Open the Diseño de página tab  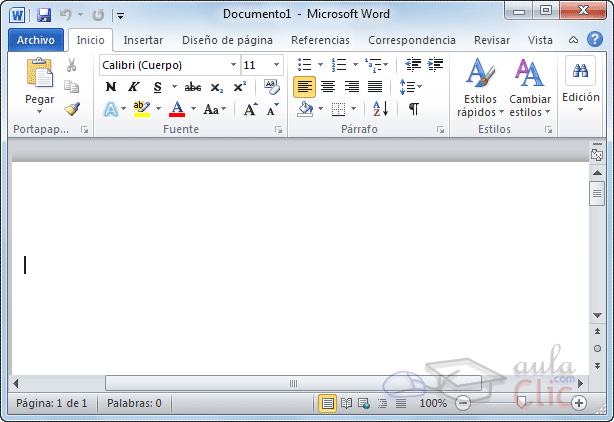tap(227, 40)
